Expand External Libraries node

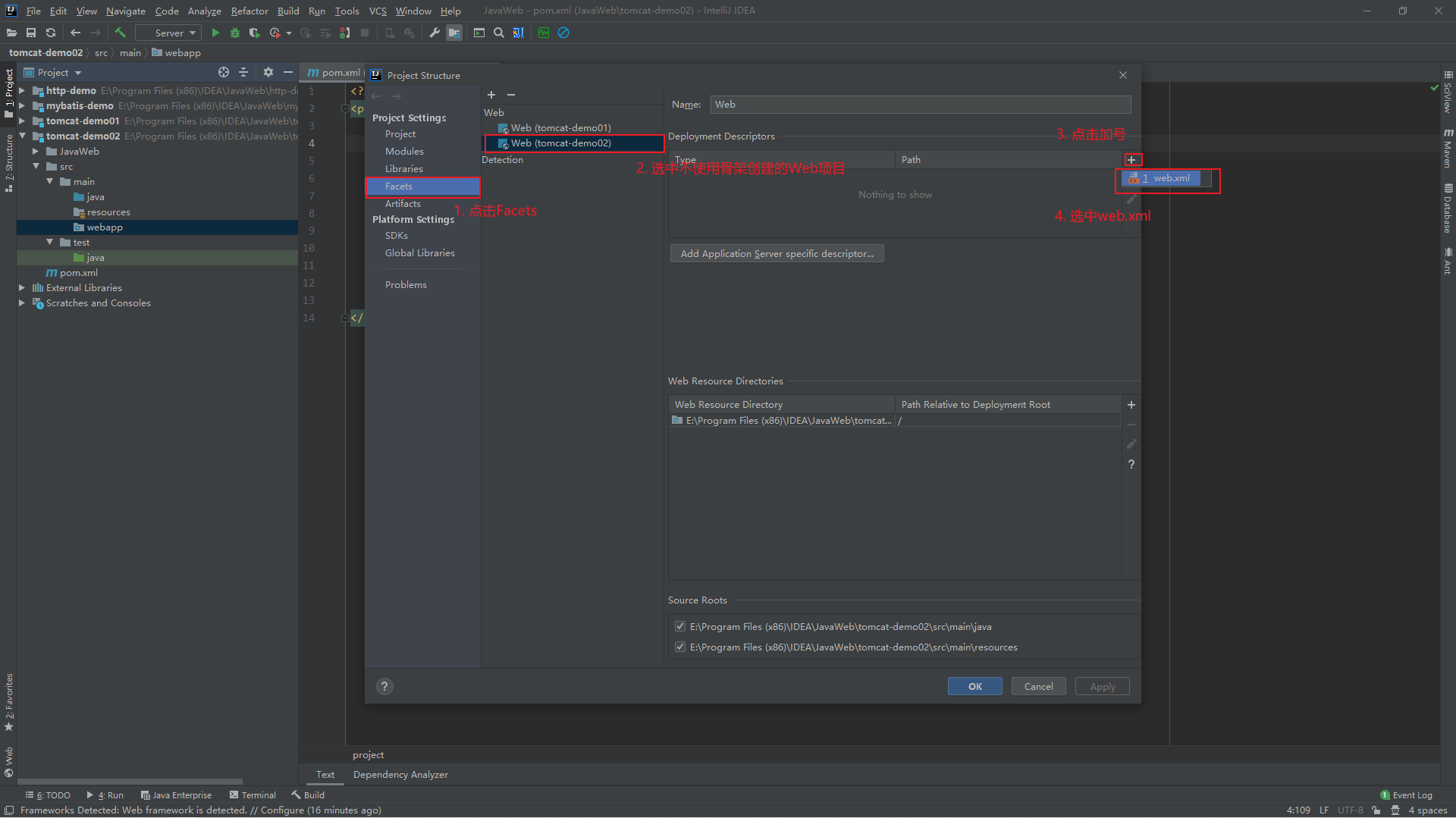(x=22, y=288)
